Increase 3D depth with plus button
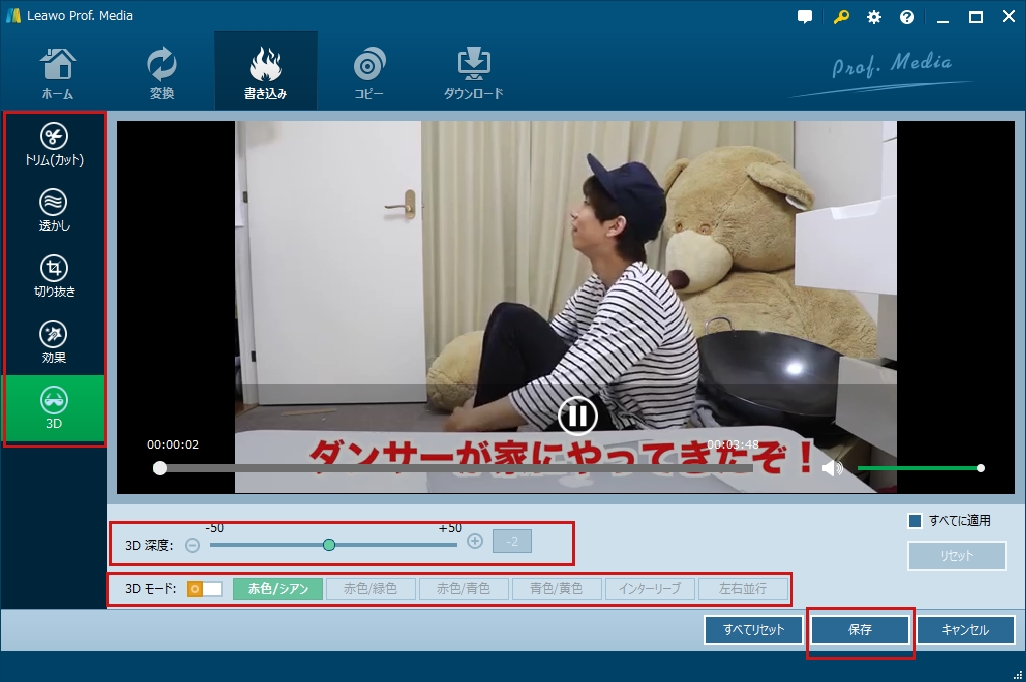The image size is (1026, 682). [475, 541]
